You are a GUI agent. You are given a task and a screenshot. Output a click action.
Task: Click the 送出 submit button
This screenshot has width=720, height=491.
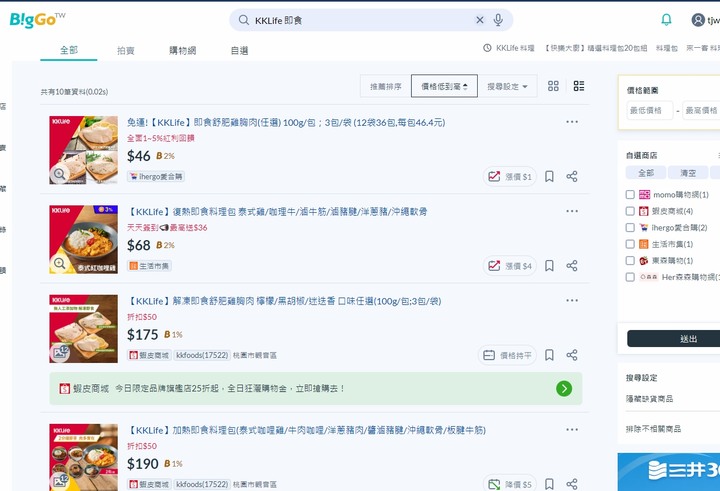click(674, 339)
